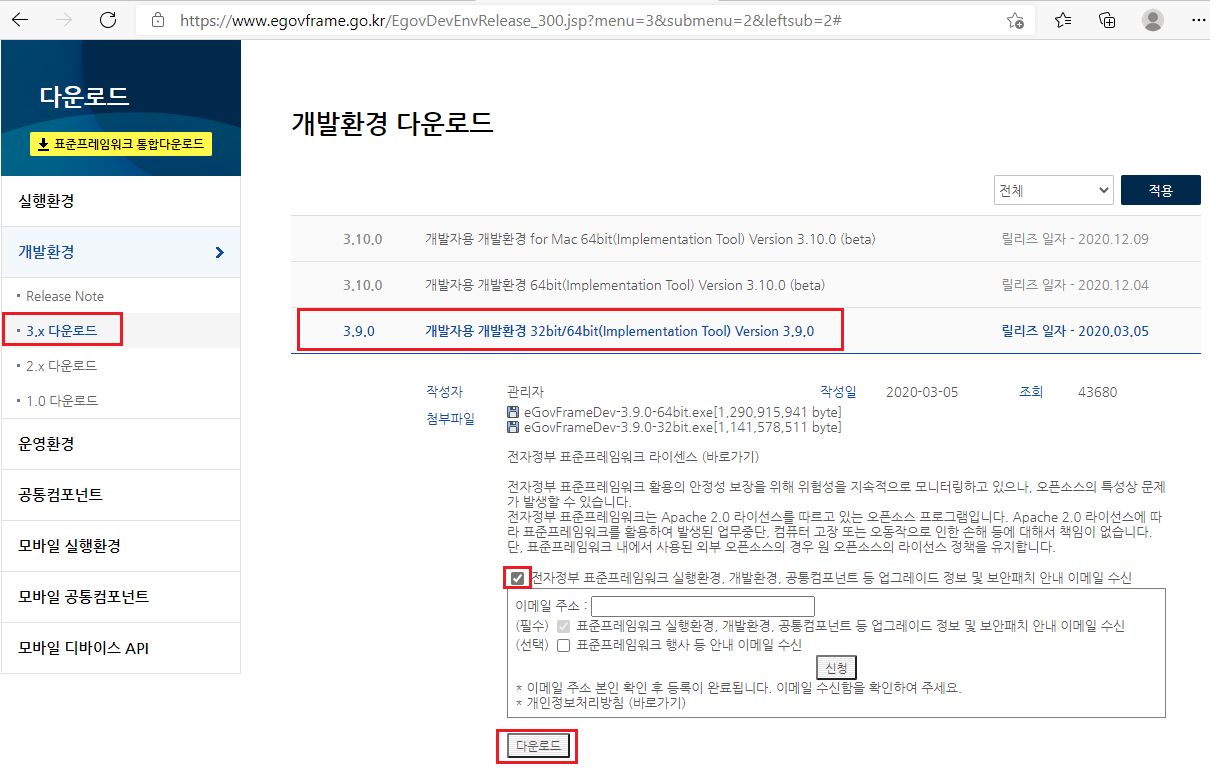Open 모바일 공통컴포넌트 in left menu
1216x770 pixels.
coord(120,597)
